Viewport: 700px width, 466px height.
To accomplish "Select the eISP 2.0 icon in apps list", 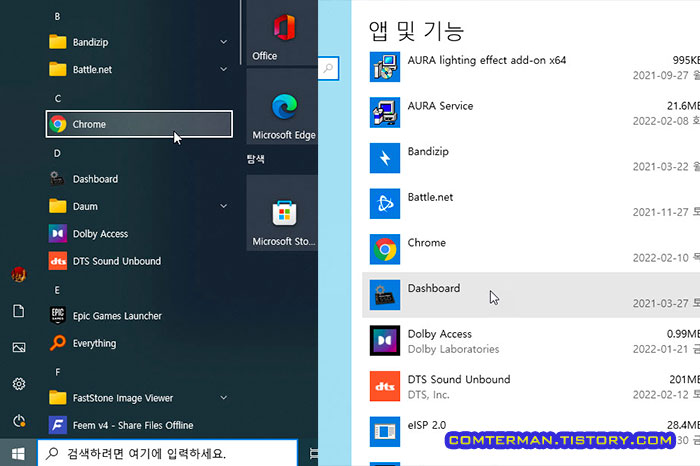I will tap(385, 432).
